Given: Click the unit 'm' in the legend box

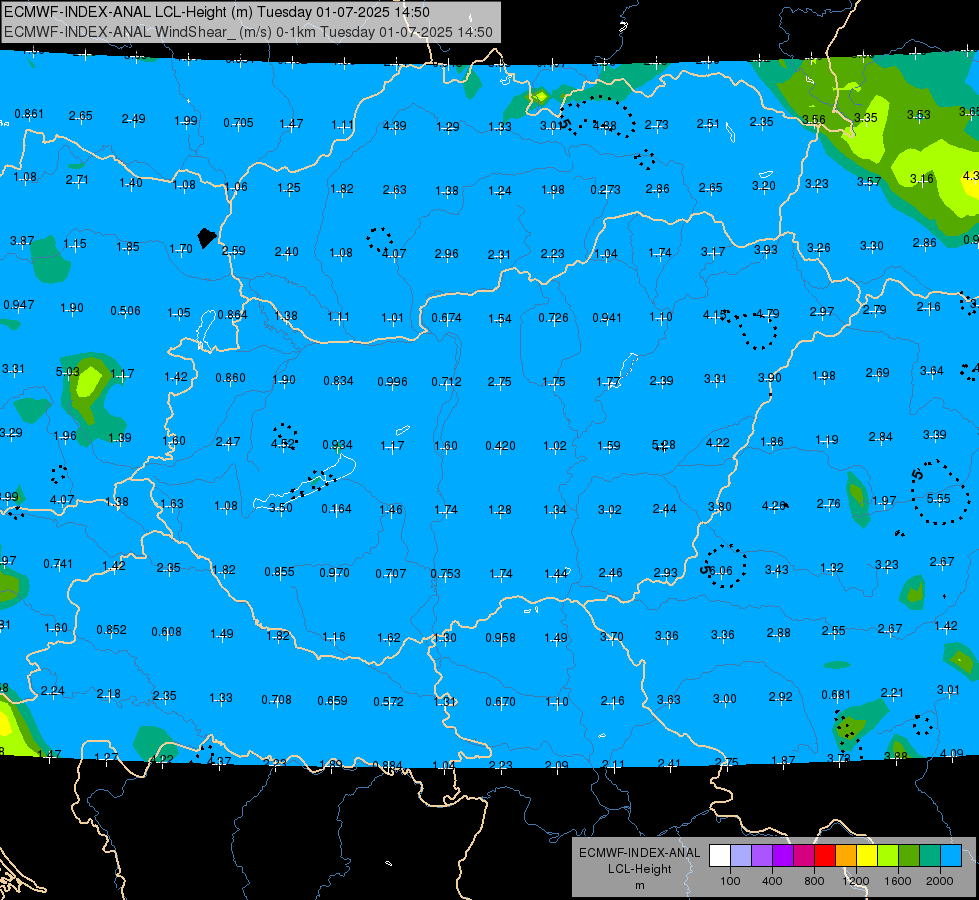Looking at the screenshot, I should 640,886.
